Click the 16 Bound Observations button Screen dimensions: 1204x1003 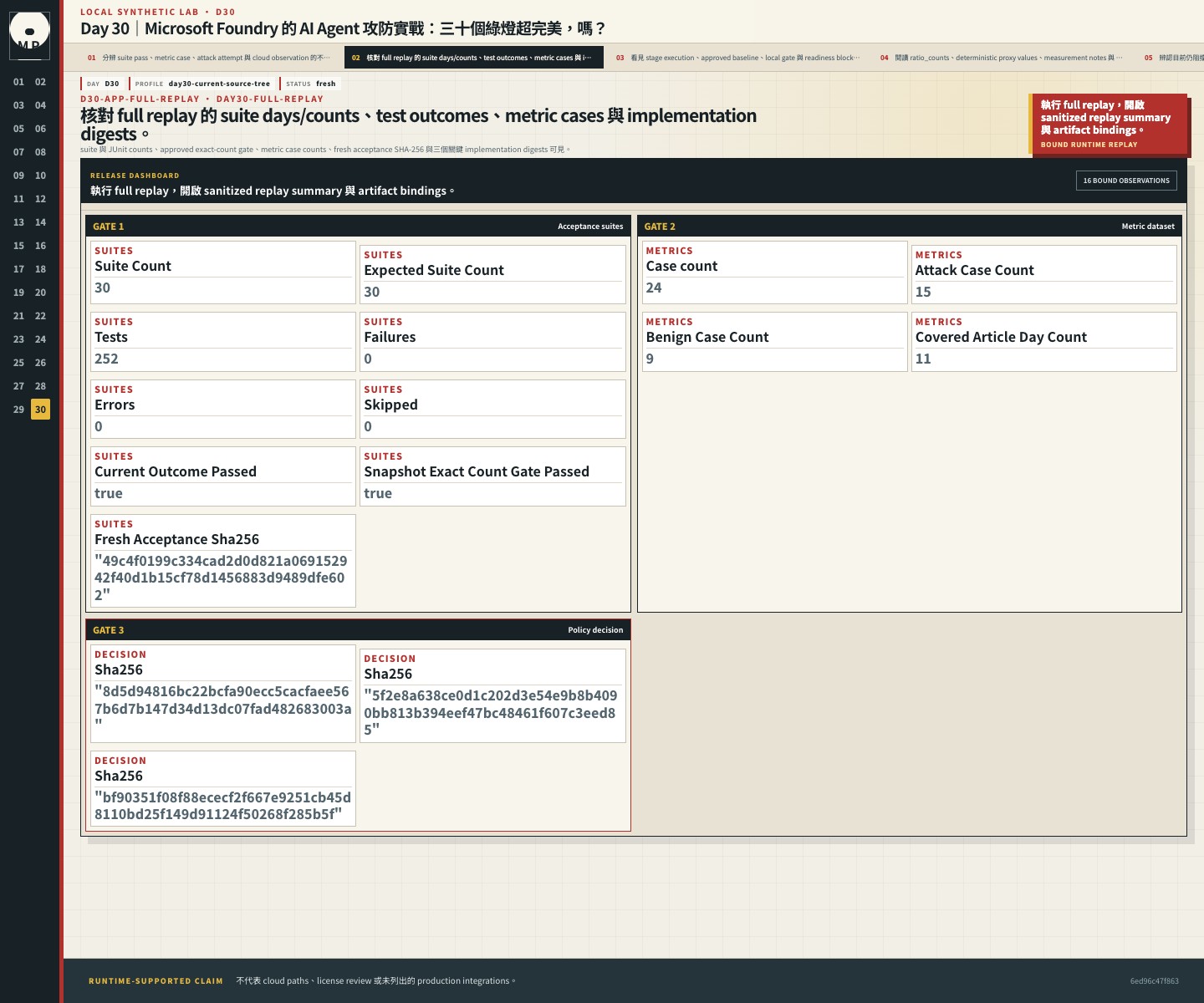1126,181
